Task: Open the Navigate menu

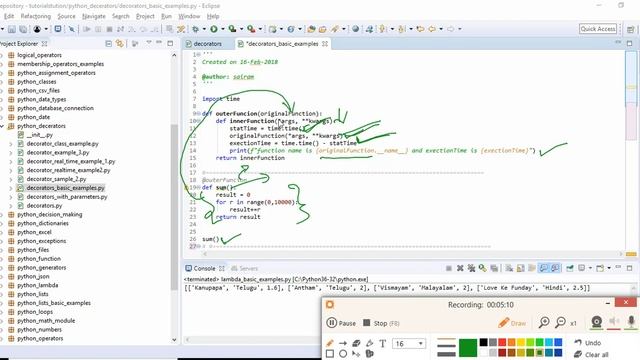Action: tap(93, 16)
